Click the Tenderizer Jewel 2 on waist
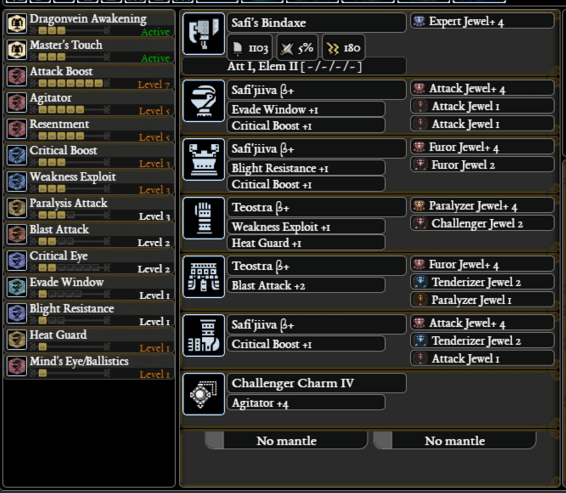 482,282
